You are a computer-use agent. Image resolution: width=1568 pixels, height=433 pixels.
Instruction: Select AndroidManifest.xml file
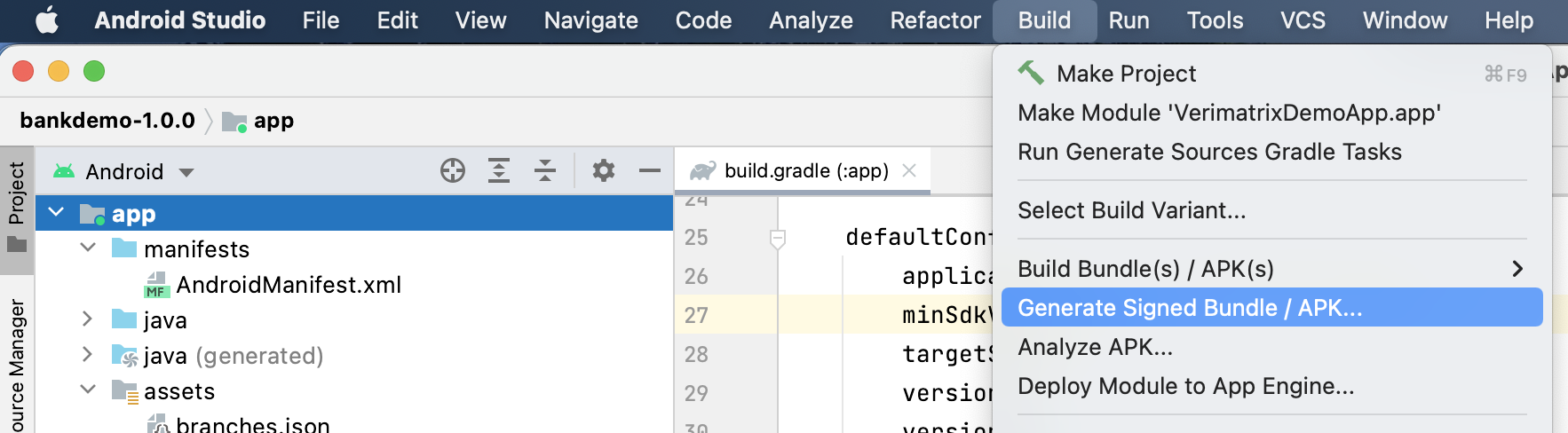tap(289, 285)
